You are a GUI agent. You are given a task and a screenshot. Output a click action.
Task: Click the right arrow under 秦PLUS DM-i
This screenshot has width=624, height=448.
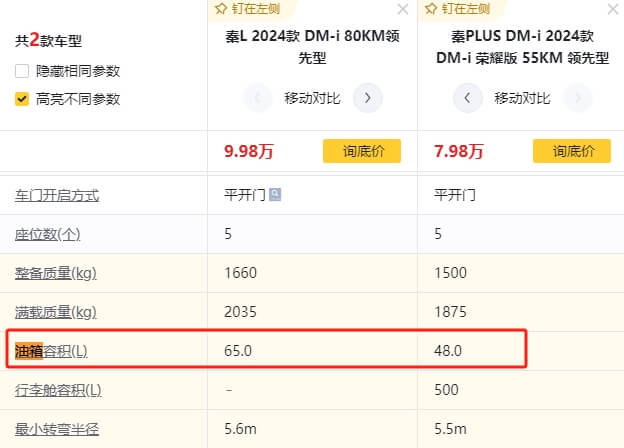(x=577, y=98)
